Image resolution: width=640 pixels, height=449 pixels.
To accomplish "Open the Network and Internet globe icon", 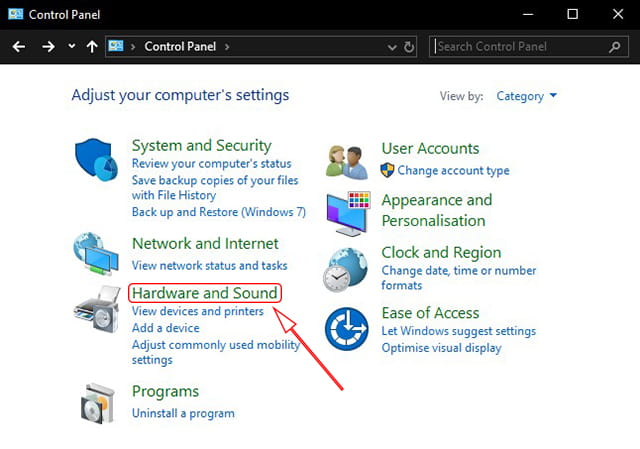I will [x=96, y=253].
